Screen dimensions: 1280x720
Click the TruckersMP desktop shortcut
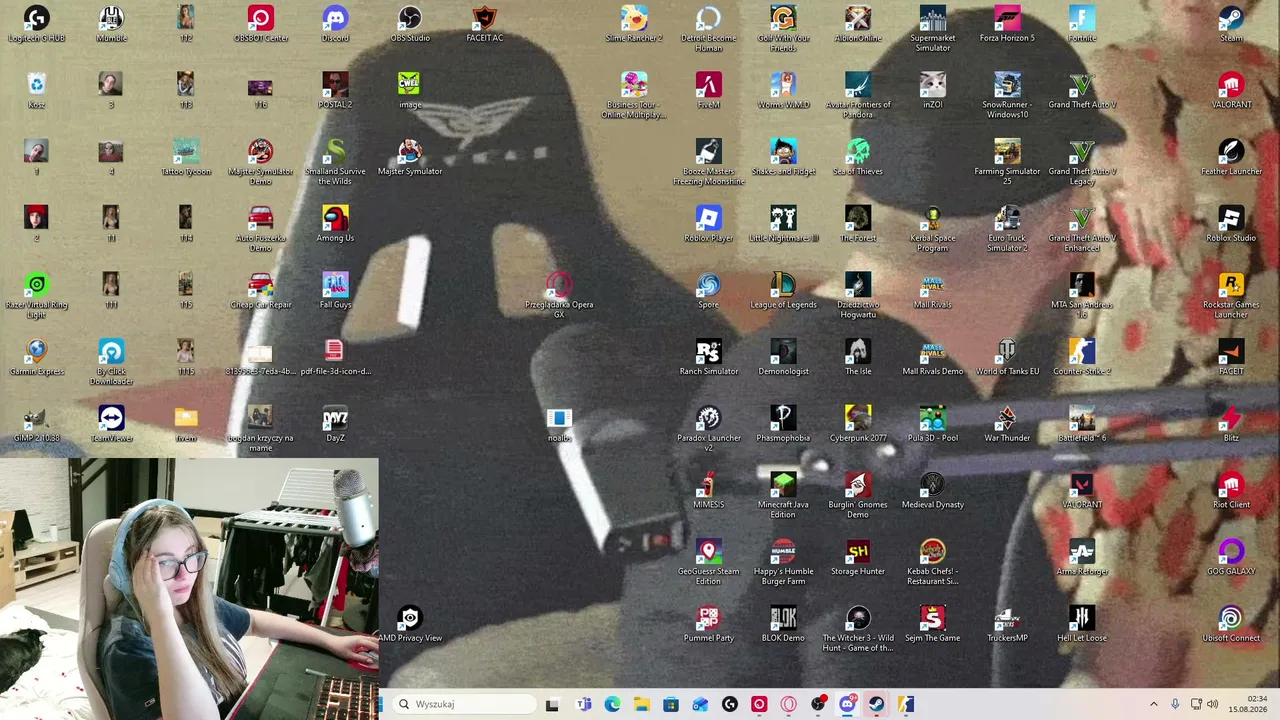click(1007, 625)
